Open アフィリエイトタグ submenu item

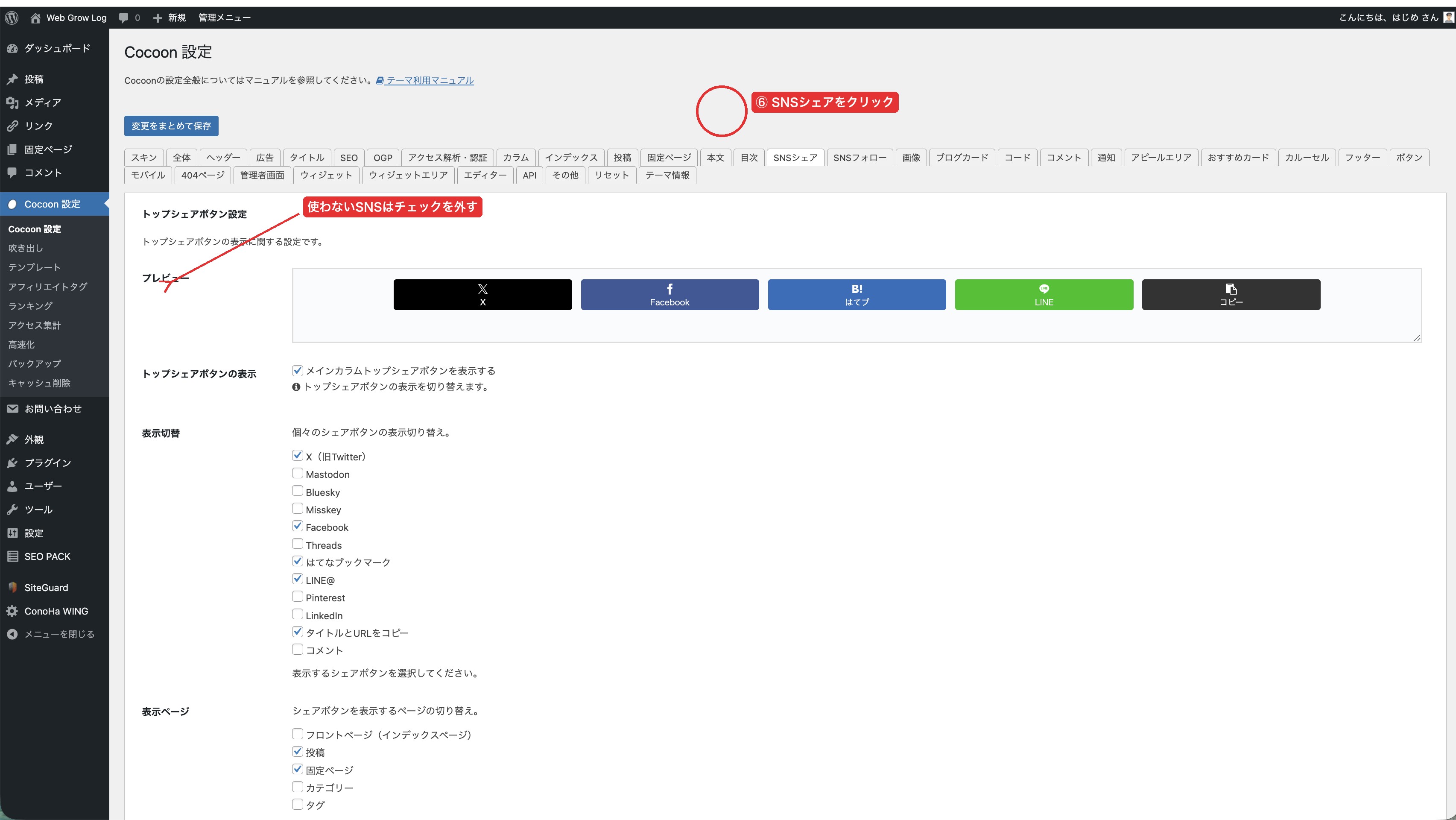(x=48, y=287)
